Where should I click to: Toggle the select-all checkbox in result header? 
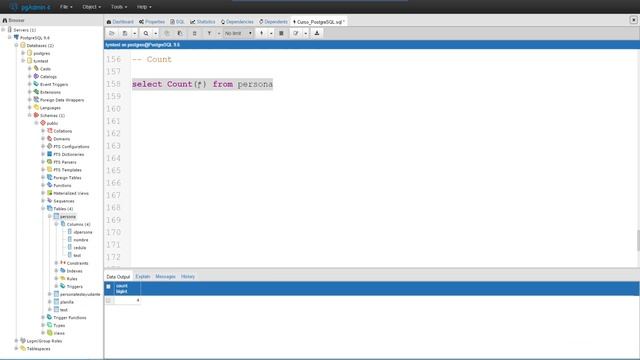coord(108,287)
